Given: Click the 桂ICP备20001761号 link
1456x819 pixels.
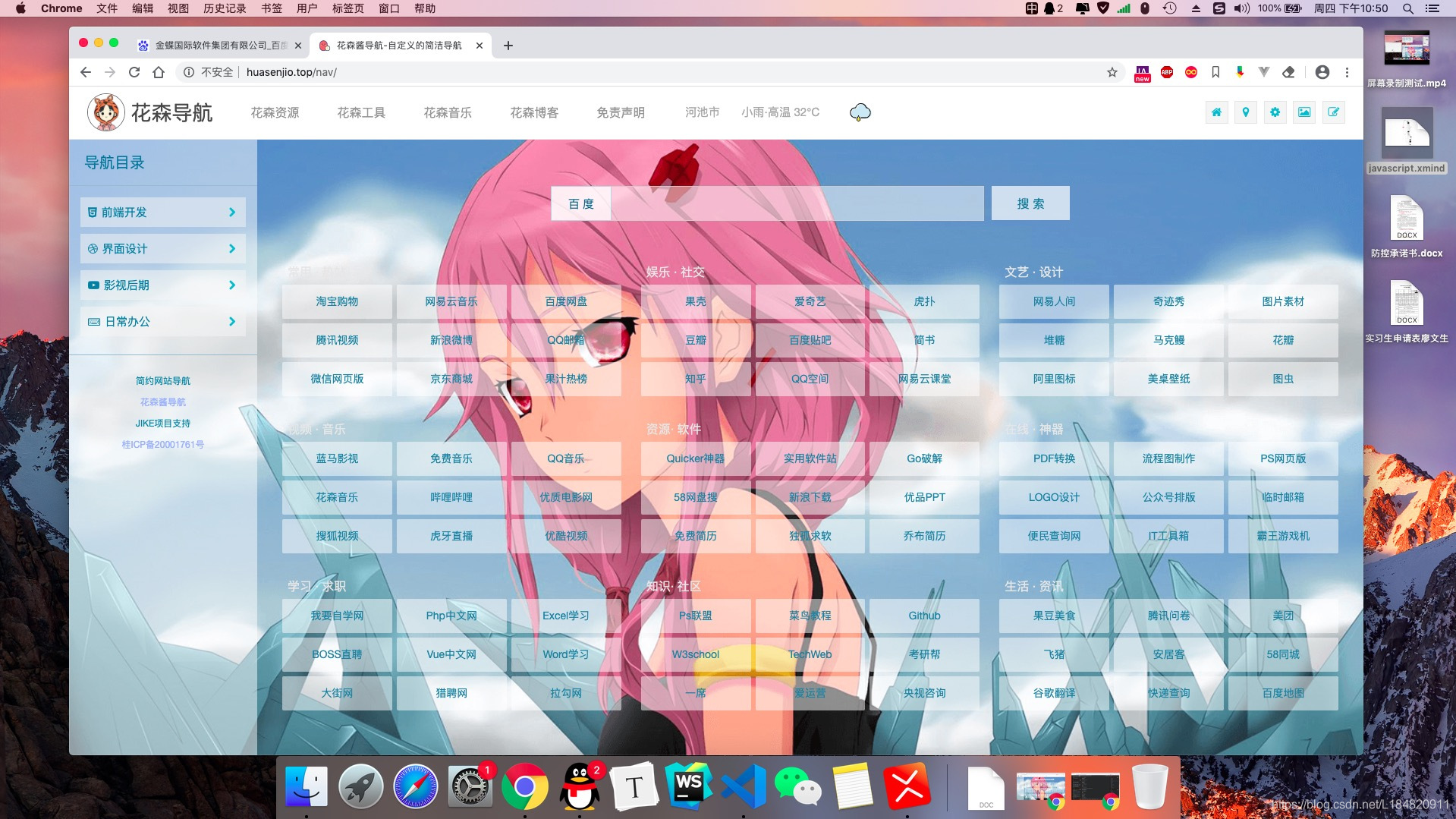Looking at the screenshot, I should 163,445.
